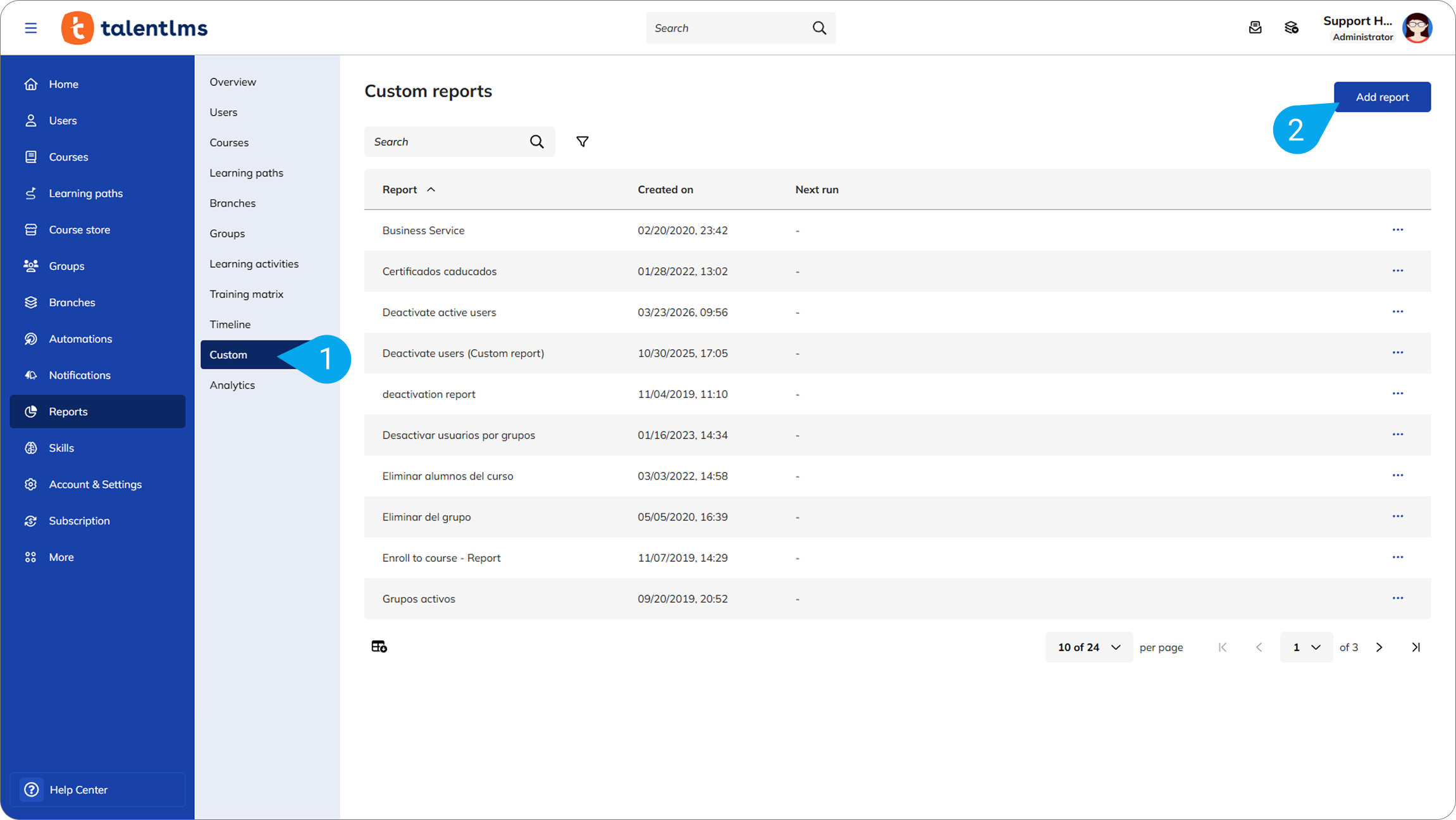
Task: Click the hamburger menu icon
Action: [30, 28]
